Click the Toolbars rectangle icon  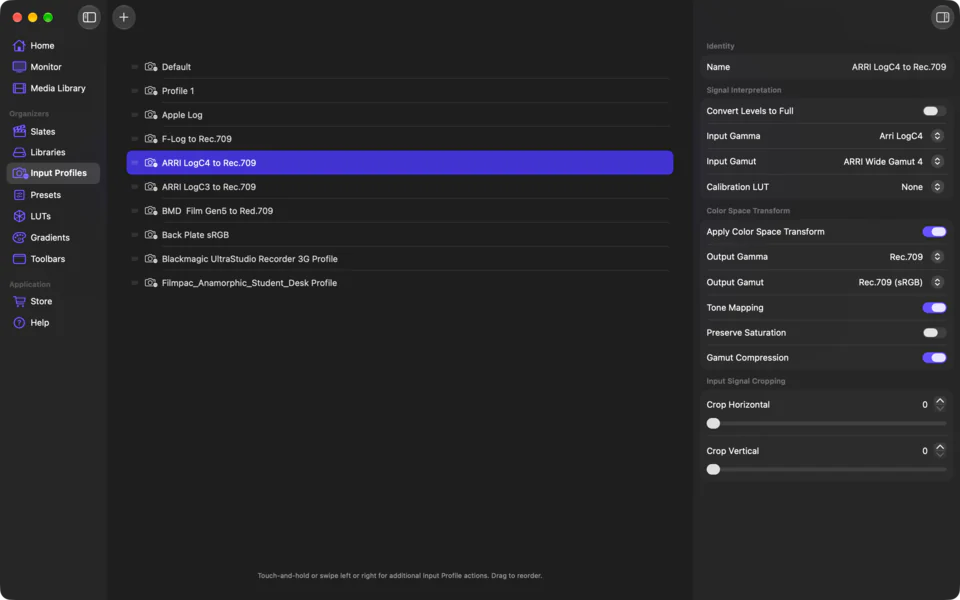point(20,259)
